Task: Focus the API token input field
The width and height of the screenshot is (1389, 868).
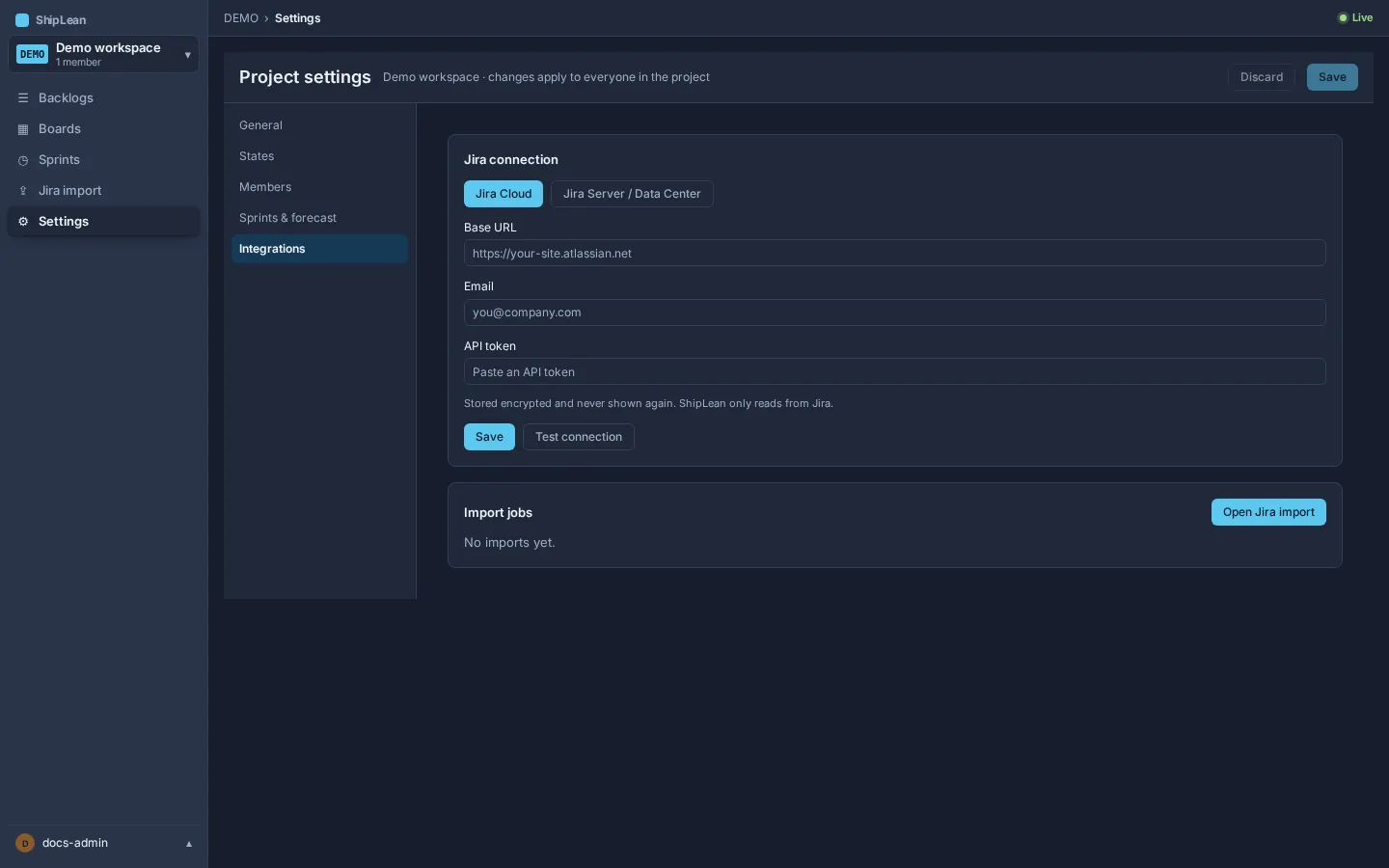Action: 895,372
